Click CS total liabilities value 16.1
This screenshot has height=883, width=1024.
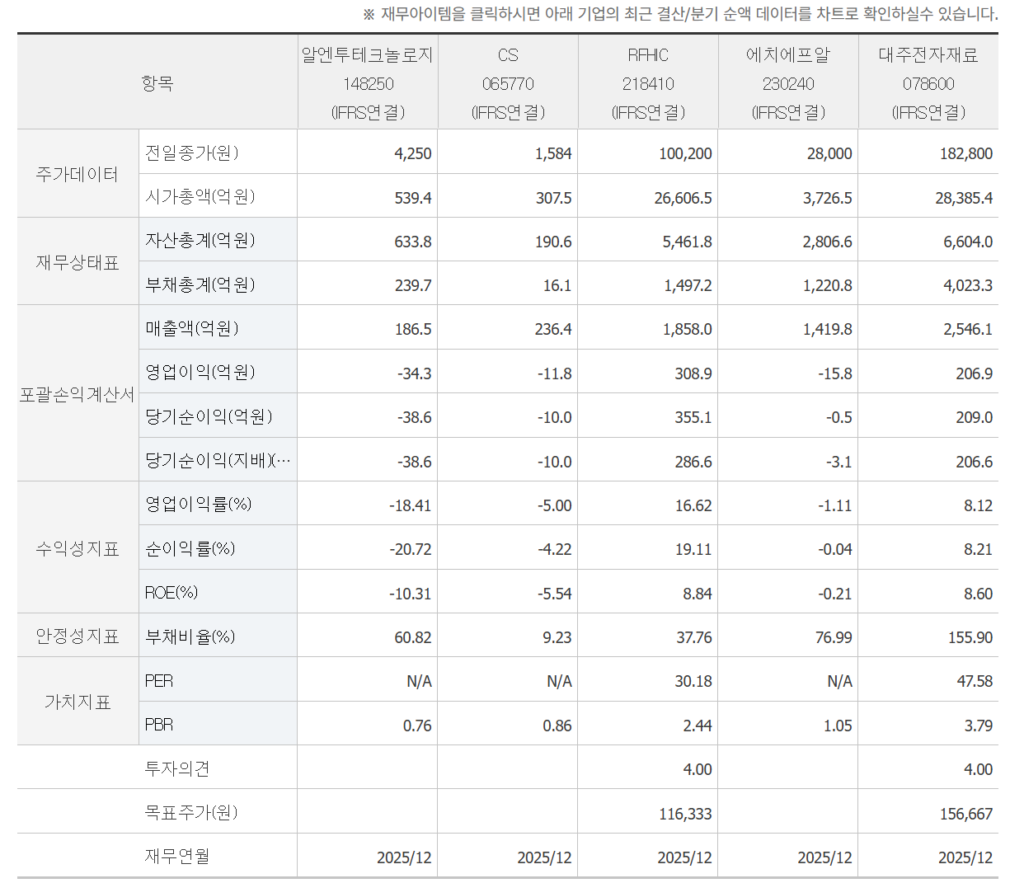coord(557,285)
